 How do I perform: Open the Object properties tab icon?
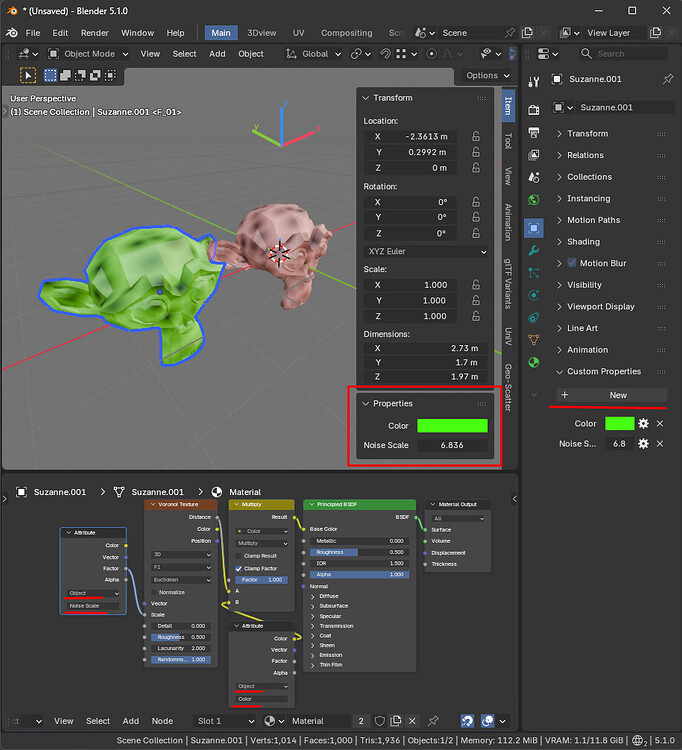[534, 228]
